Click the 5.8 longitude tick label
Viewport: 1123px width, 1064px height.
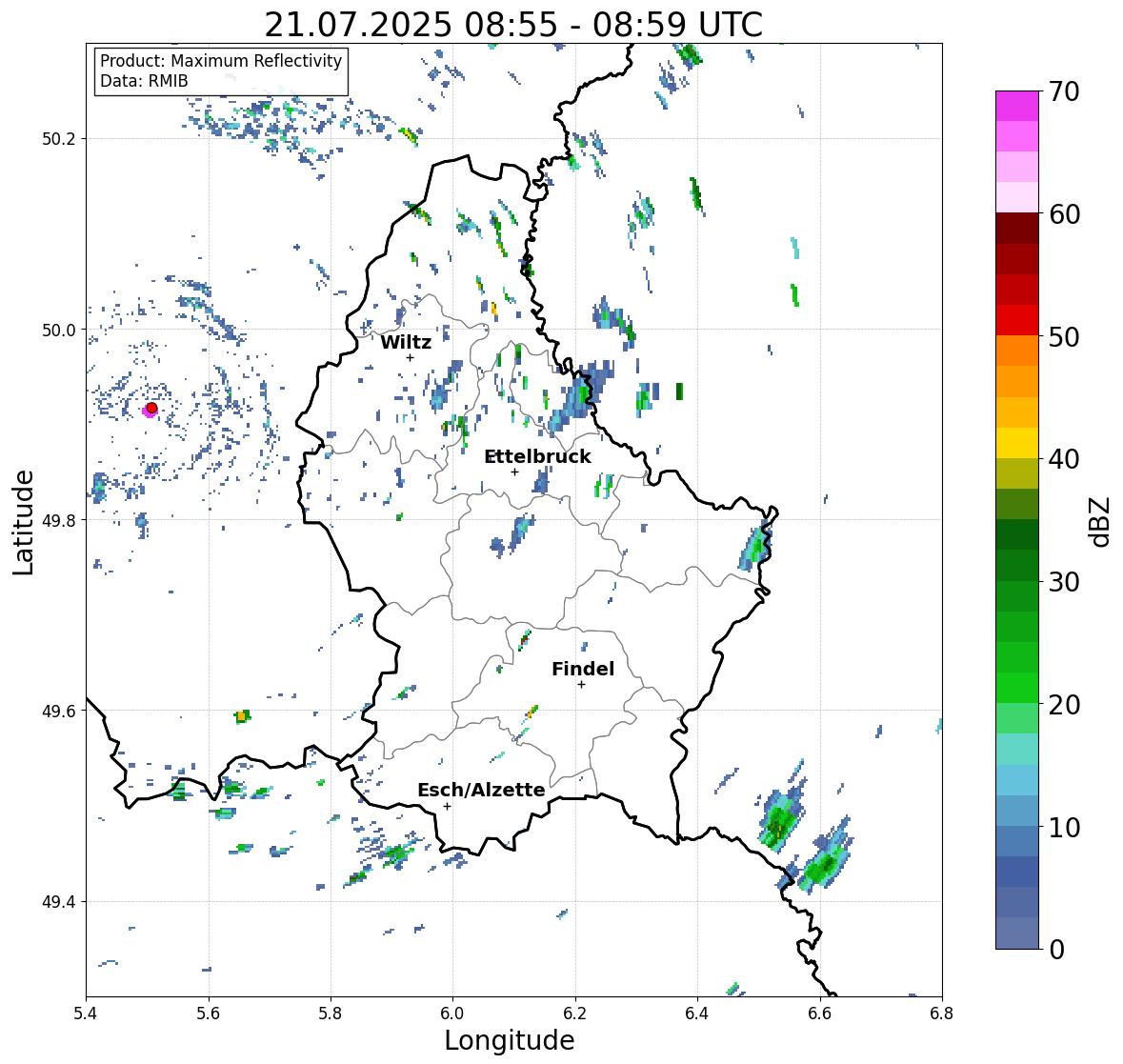[x=331, y=1013]
